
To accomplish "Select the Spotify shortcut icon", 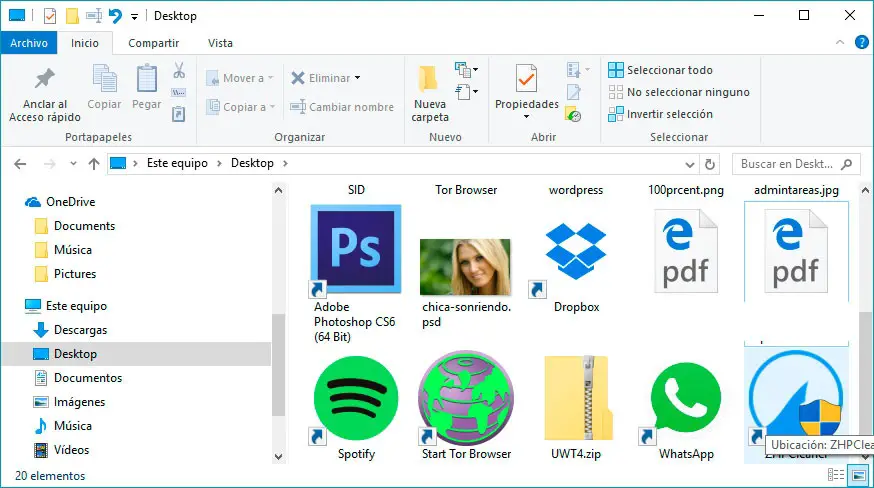I will (x=356, y=398).
